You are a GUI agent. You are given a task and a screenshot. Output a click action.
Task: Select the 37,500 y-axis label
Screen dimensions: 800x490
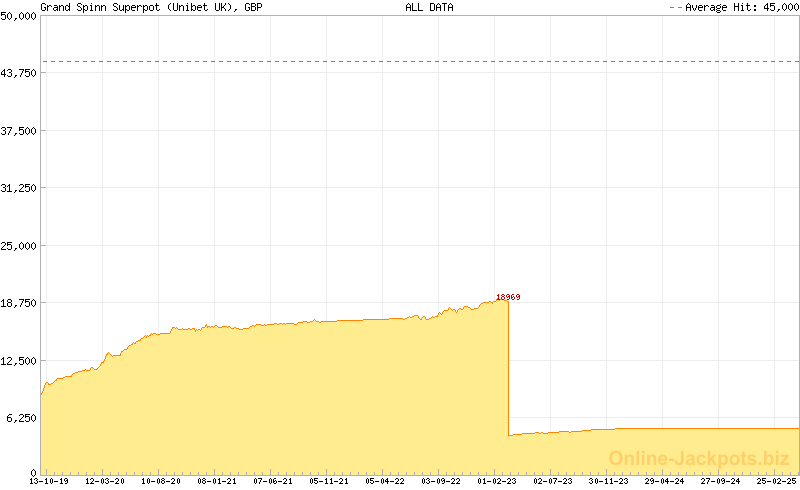19,130
